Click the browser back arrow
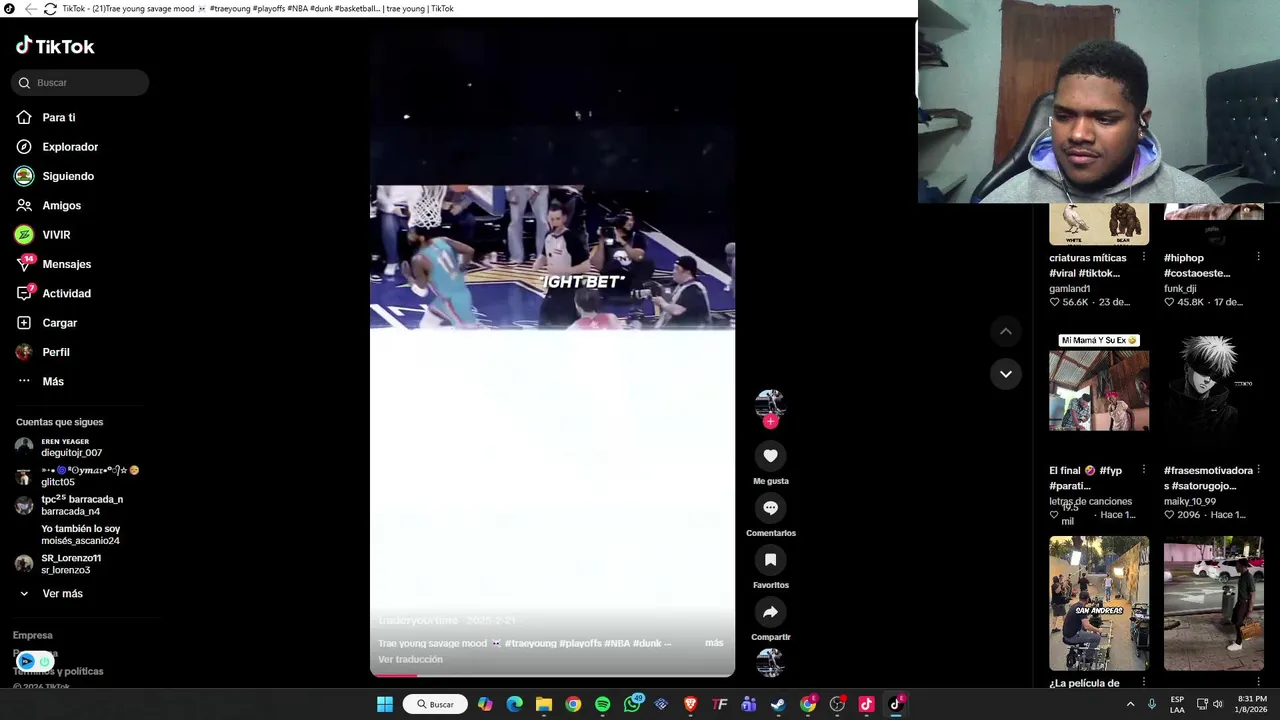 click(30, 9)
